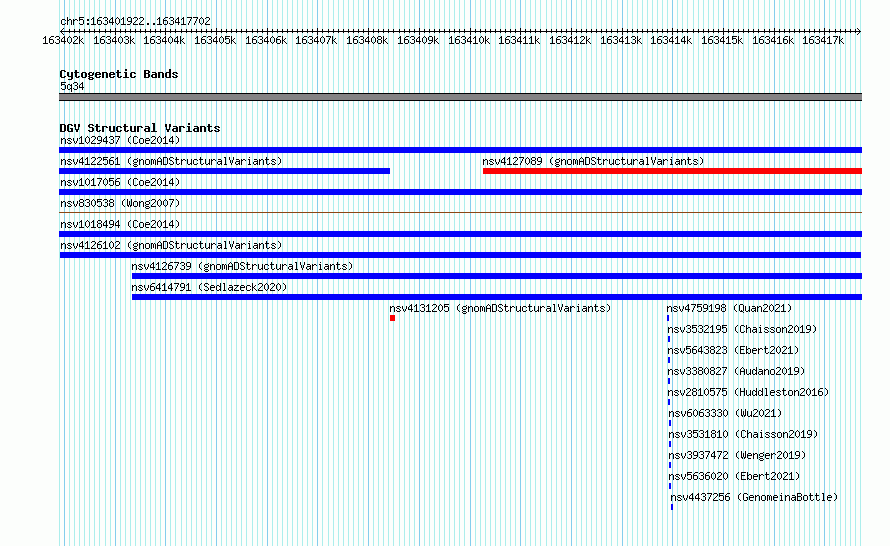890x546 pixels.
Task: Open nsv4127089 (gnomADStructuralVariants) label
Action: (x=593, y=161)
